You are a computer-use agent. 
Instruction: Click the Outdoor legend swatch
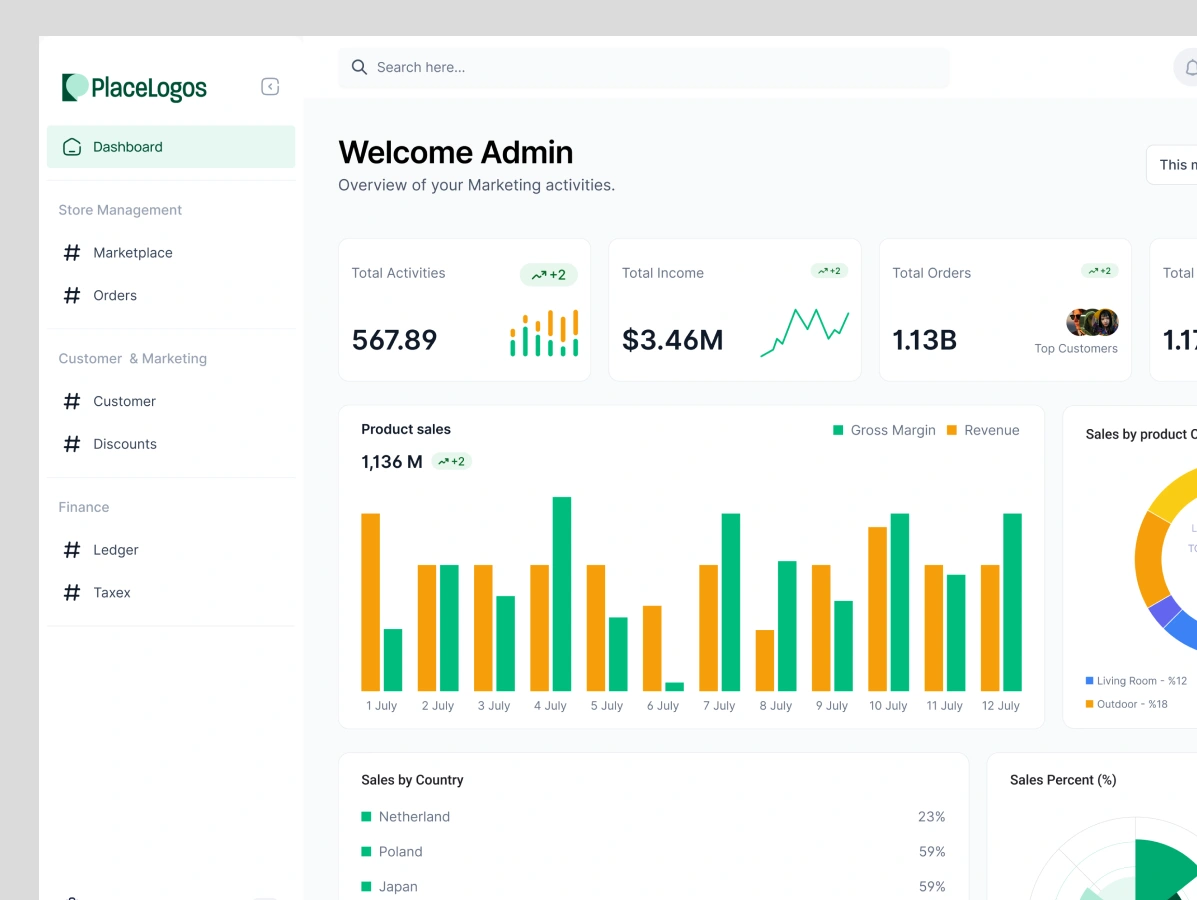click(x=1089, y=705)
